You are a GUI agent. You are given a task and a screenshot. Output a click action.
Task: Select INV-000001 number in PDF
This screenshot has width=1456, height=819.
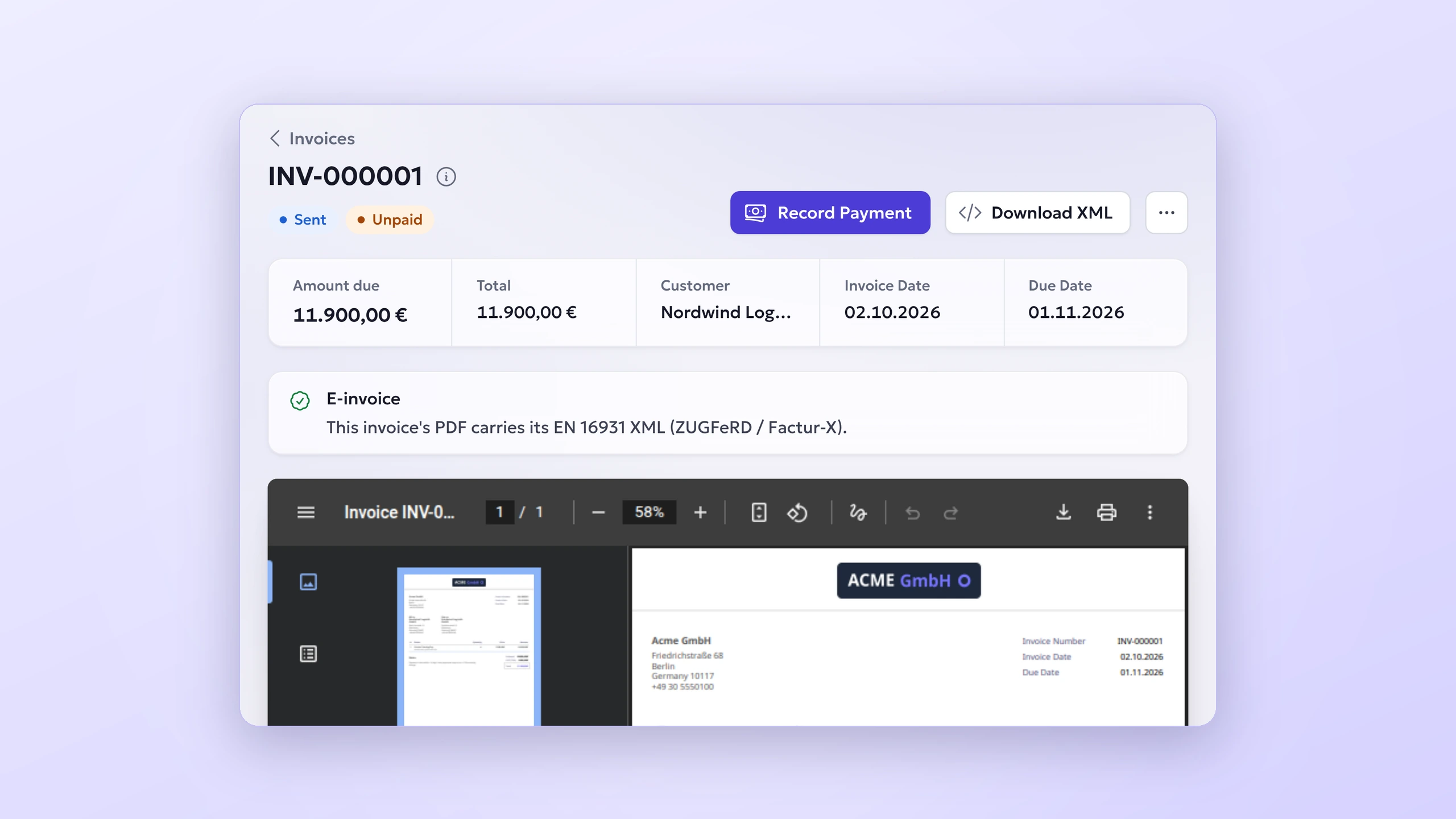[x=1140, y=641]
